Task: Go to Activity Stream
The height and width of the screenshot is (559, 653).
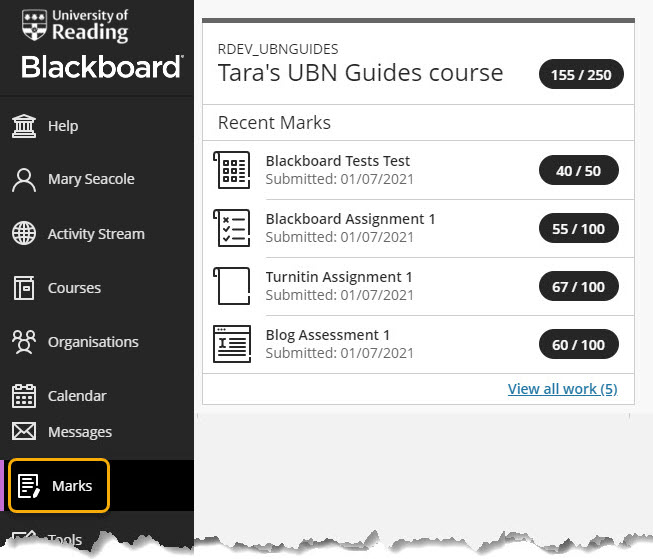Action: [x=97, y=233]
